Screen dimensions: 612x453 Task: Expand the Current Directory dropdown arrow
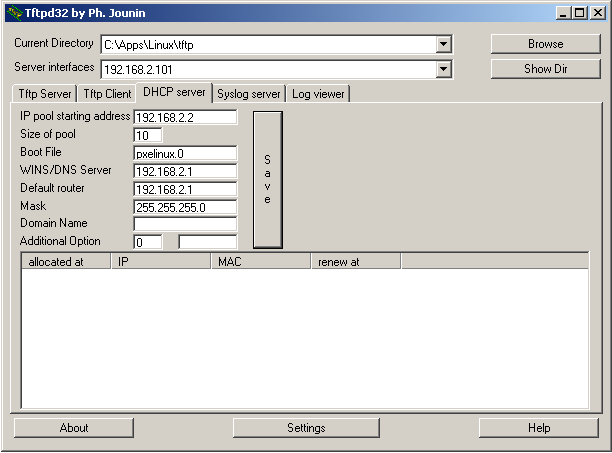[443, 44]
